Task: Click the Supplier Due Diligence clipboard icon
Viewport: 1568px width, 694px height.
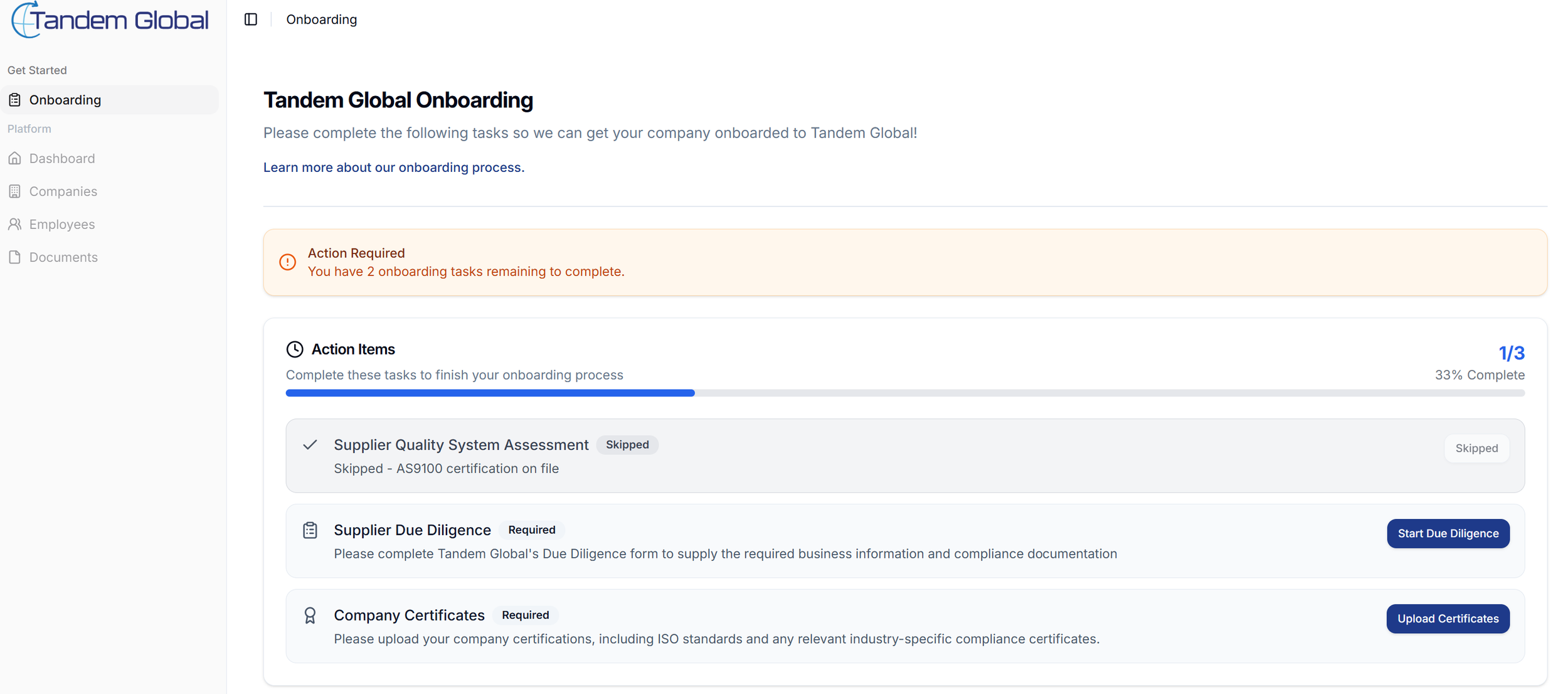Action: pyautogui.click(x=310, y=530)
